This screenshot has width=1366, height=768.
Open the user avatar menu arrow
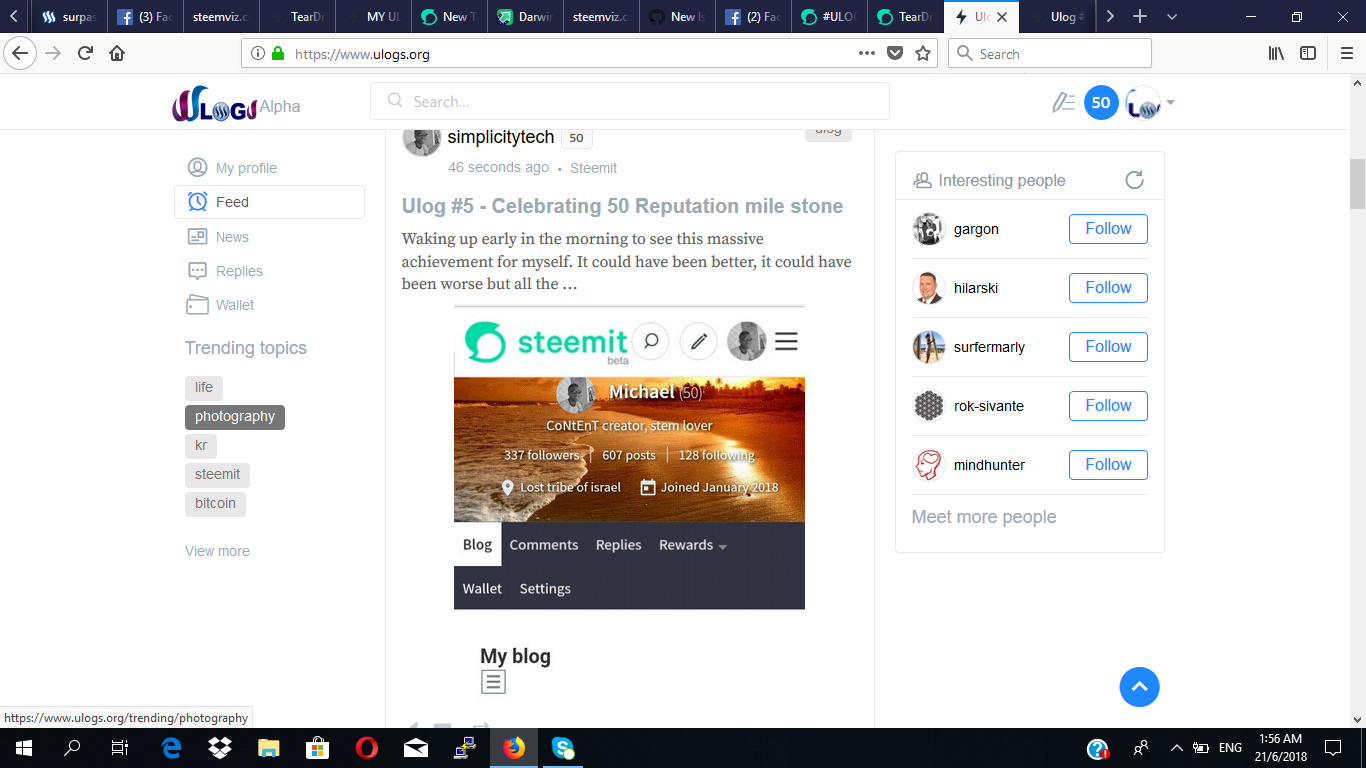click(1171, 103)
